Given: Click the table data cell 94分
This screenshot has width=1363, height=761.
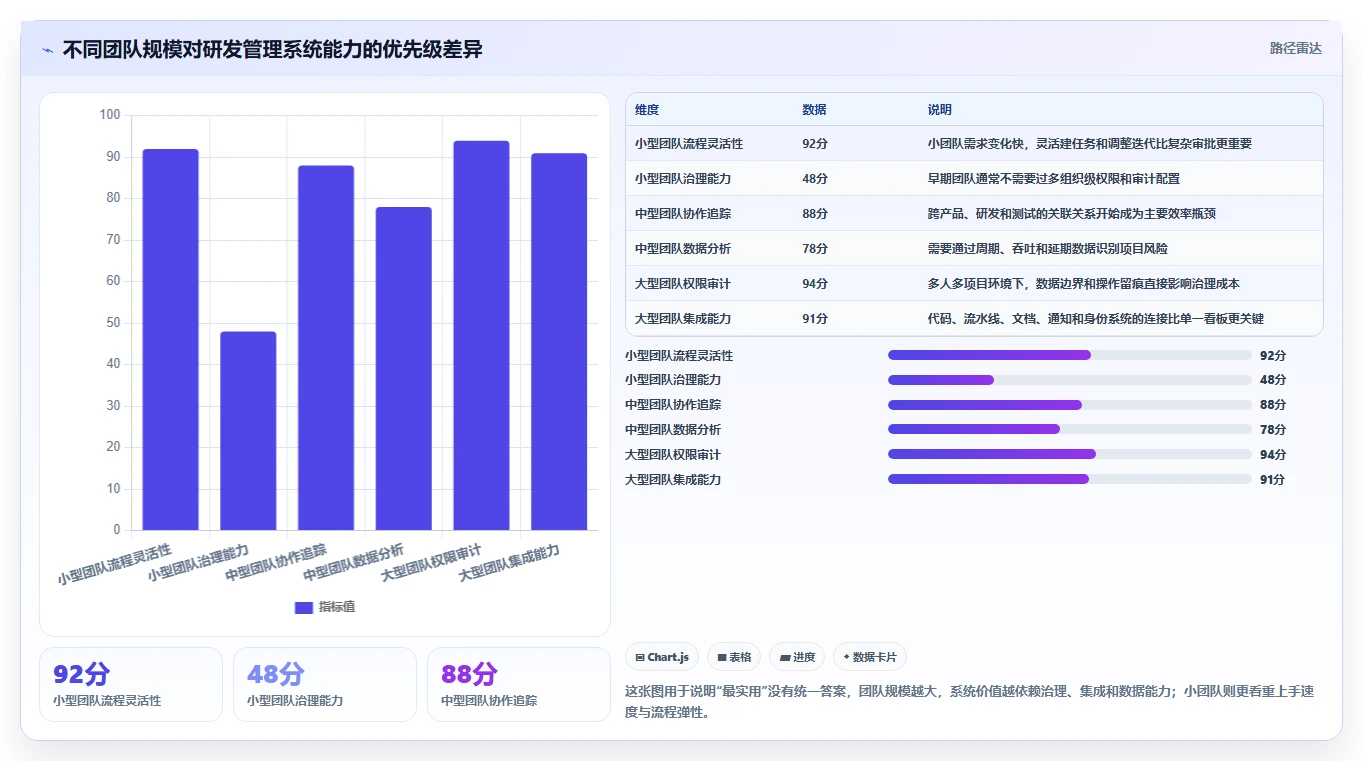Looking at the screenshot, I should click(x=815, y=284).
